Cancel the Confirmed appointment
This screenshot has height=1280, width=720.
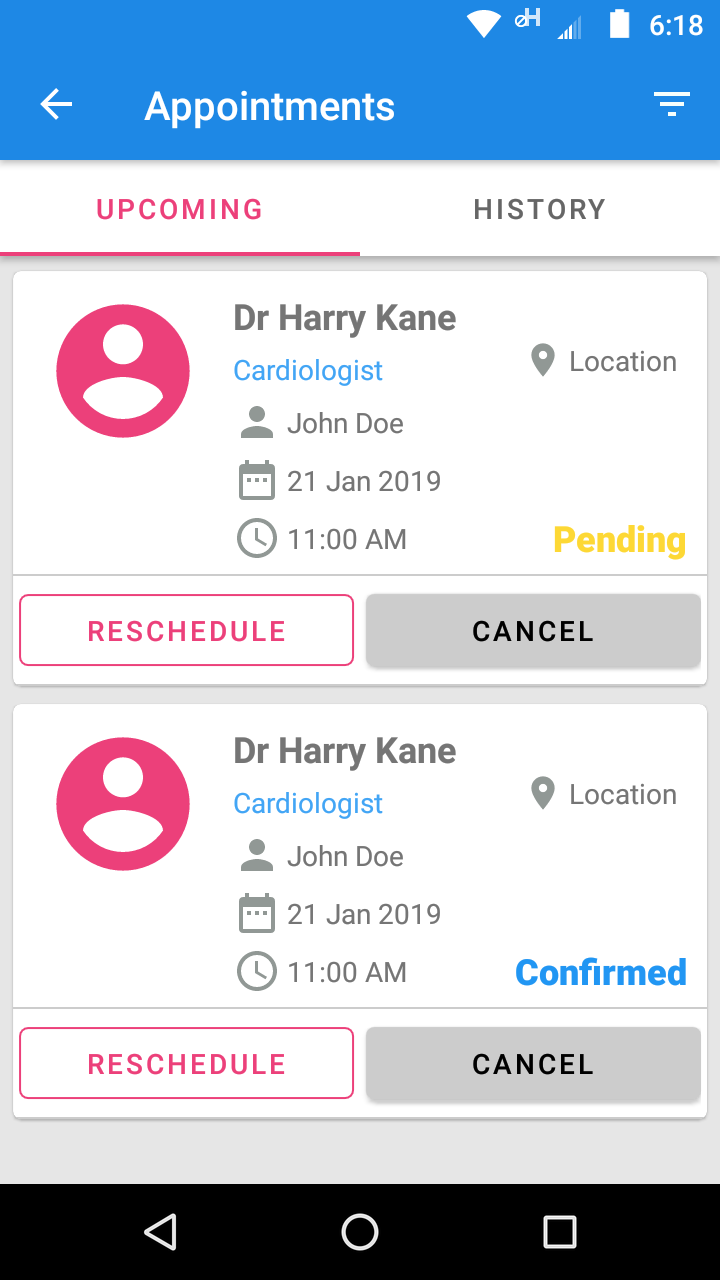click(533, 1064)
